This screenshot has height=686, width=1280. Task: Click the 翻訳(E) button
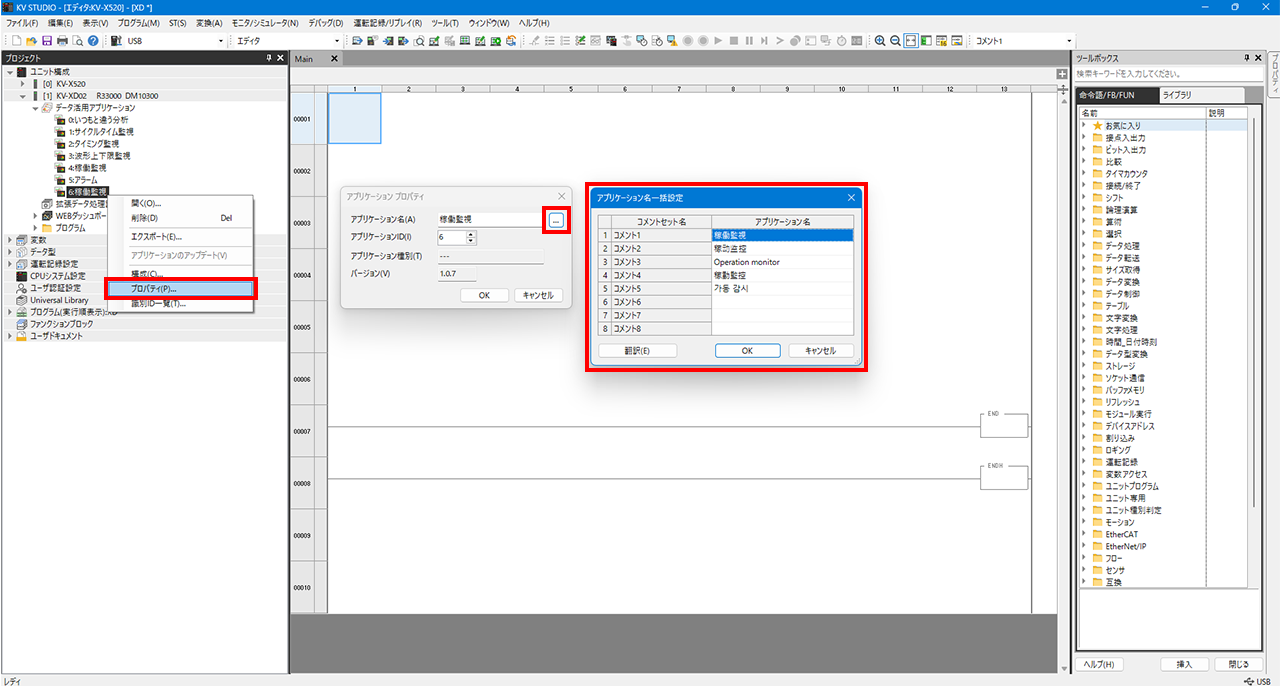click(x=638, y=351)
